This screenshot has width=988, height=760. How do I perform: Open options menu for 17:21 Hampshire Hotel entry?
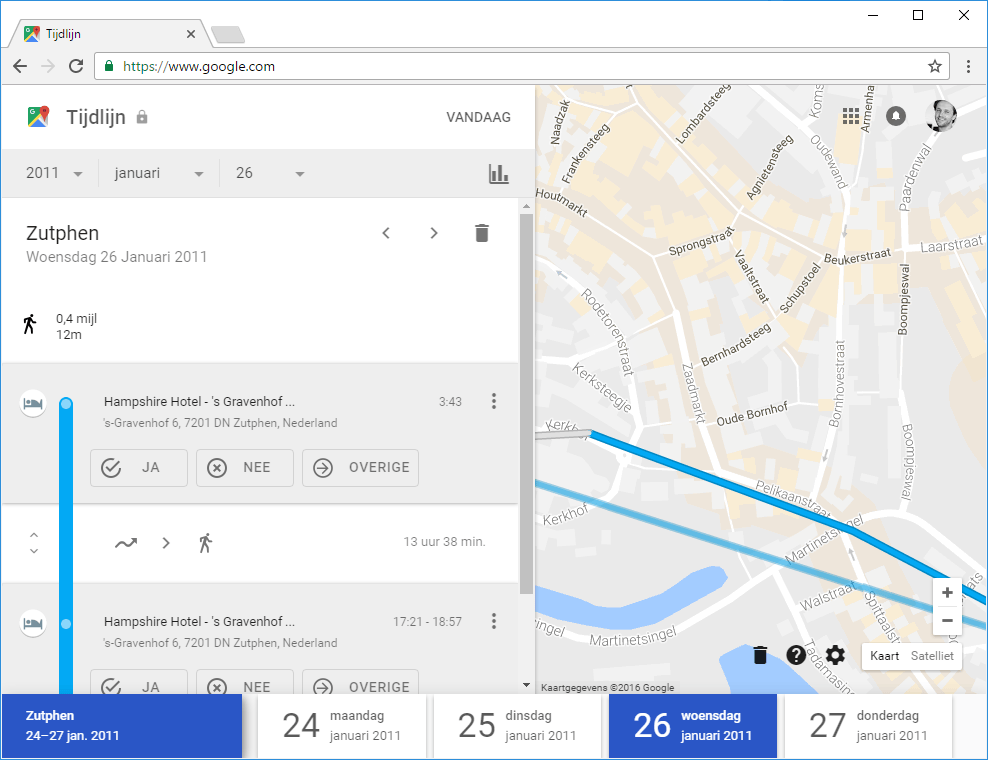coord(494,621)
